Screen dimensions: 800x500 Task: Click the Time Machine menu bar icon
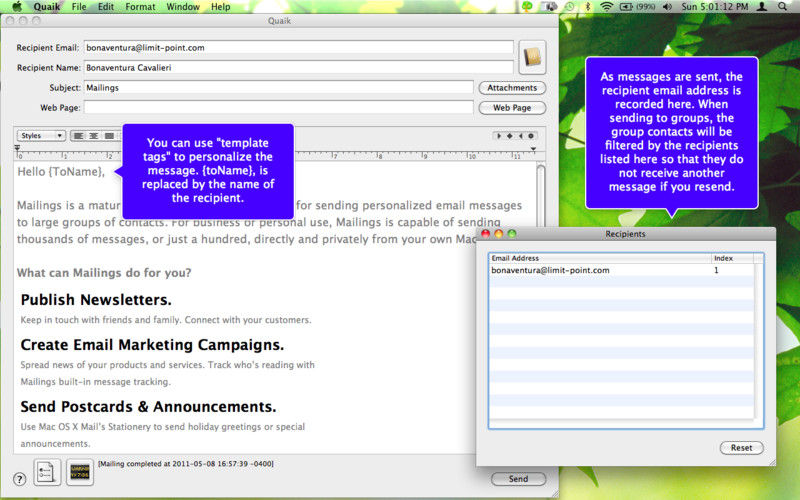(x=569, y=7)
